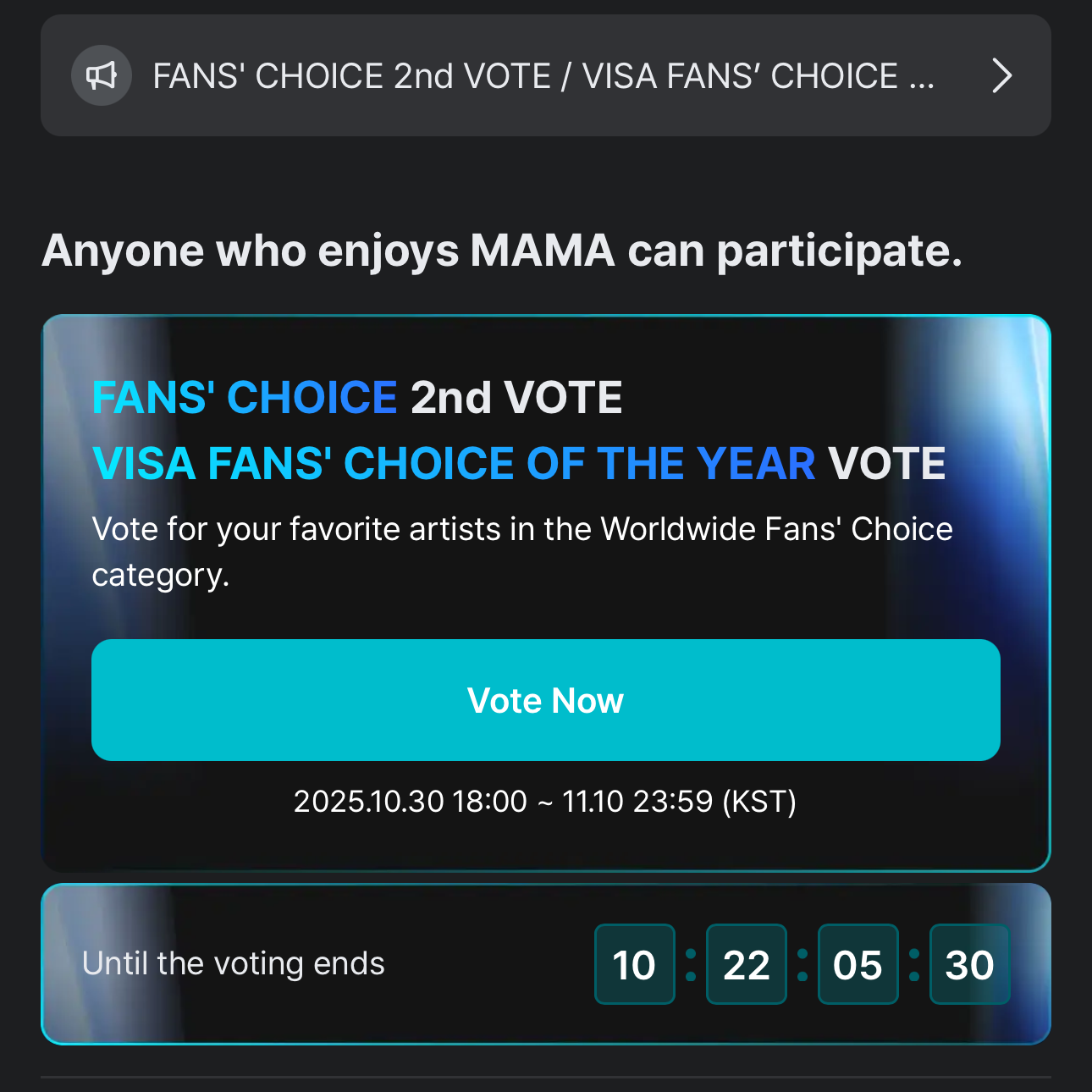Click the countdown hours box showing 22
Image resolution: width=1092 pixels, height=1092 pixels.
coord(746,964)
